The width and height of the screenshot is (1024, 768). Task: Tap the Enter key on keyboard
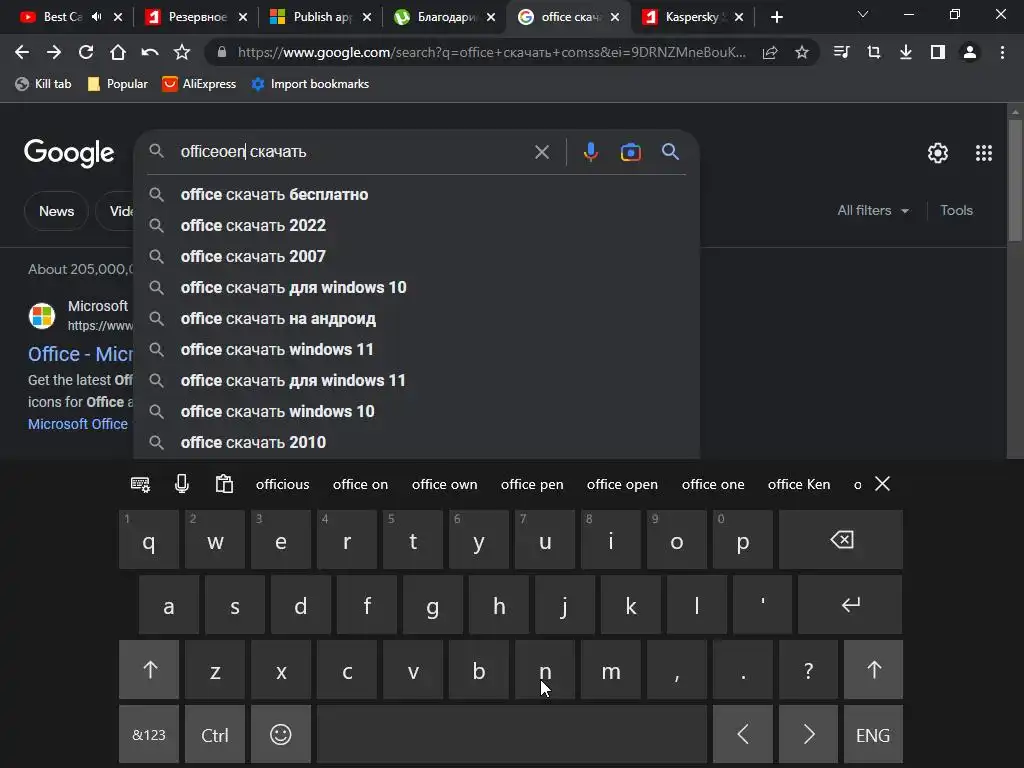point(850,605)
